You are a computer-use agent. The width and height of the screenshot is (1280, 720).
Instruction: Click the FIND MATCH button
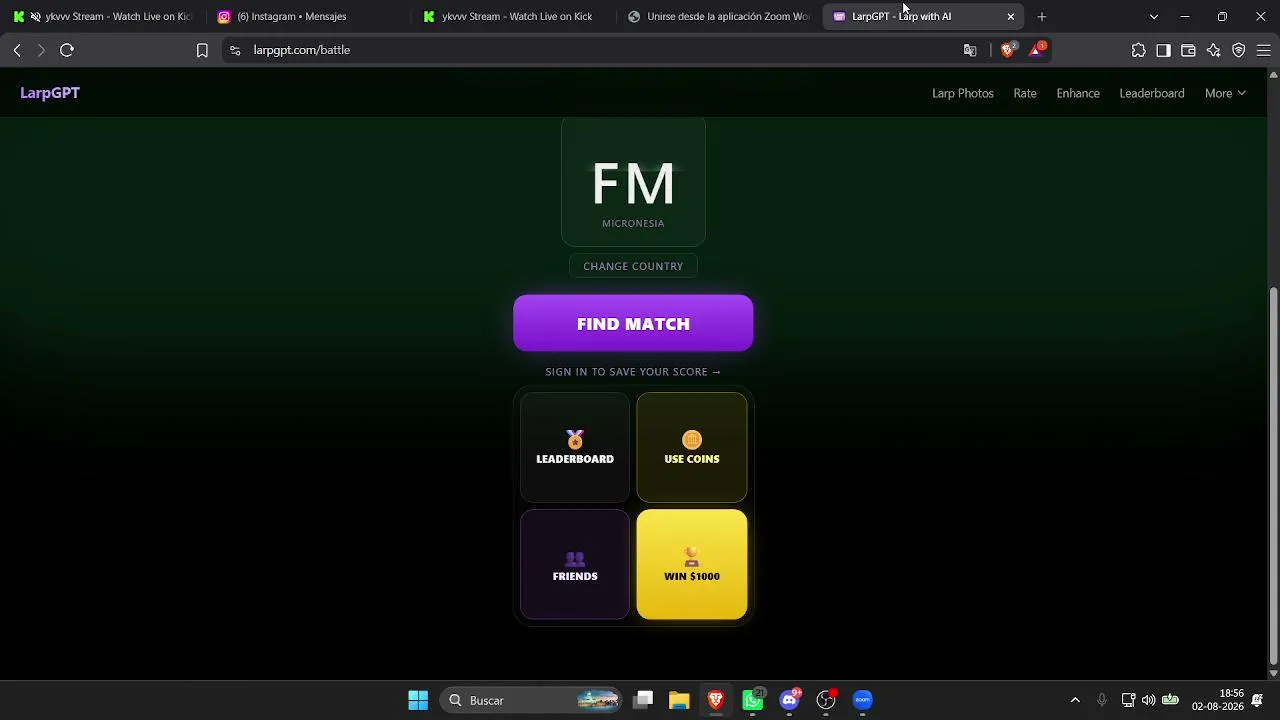[633, 323]
